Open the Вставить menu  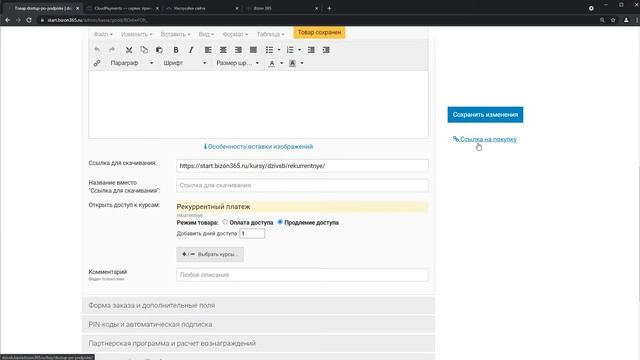(175, 34)
